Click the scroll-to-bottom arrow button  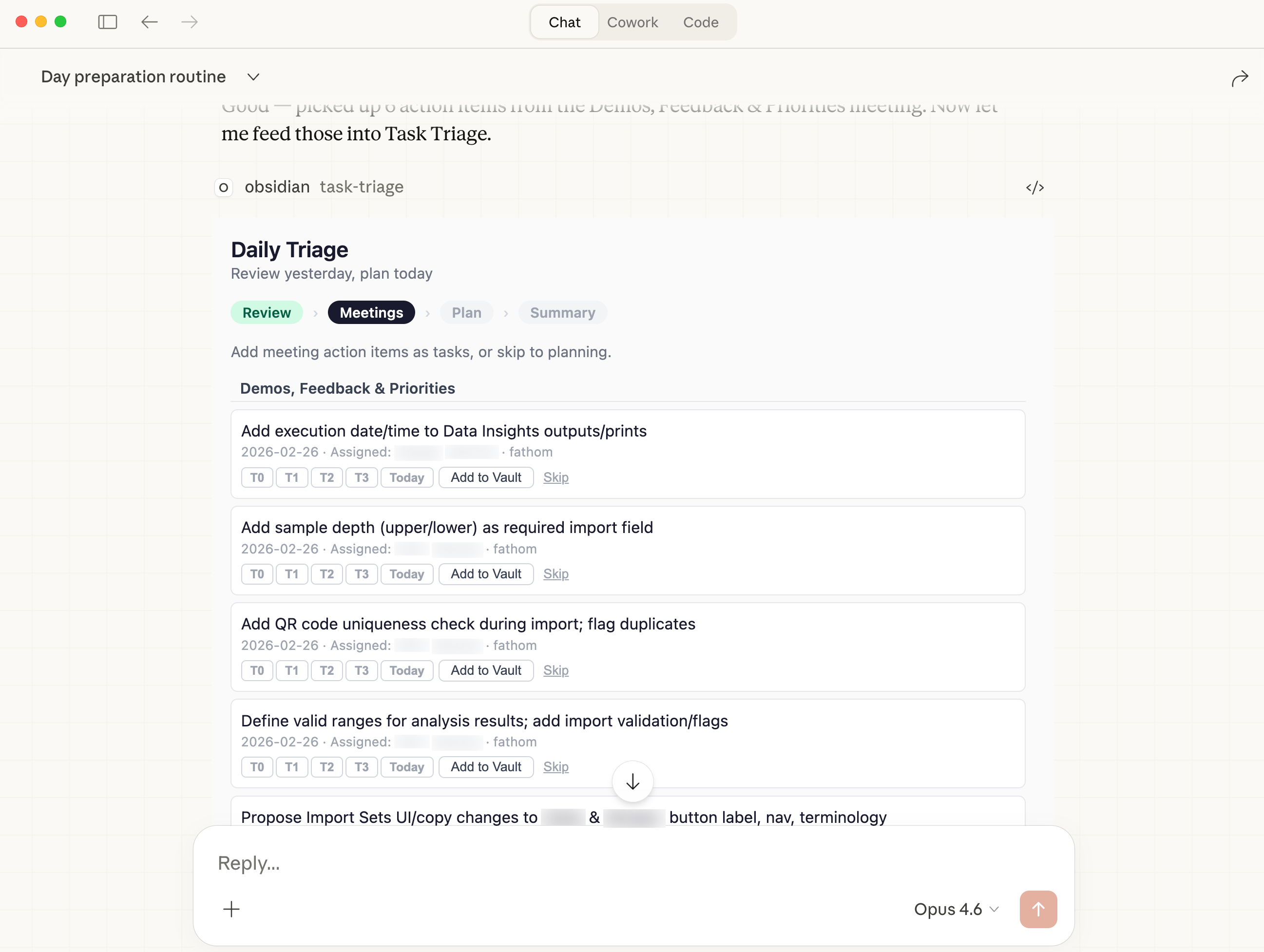click(632, 781)
